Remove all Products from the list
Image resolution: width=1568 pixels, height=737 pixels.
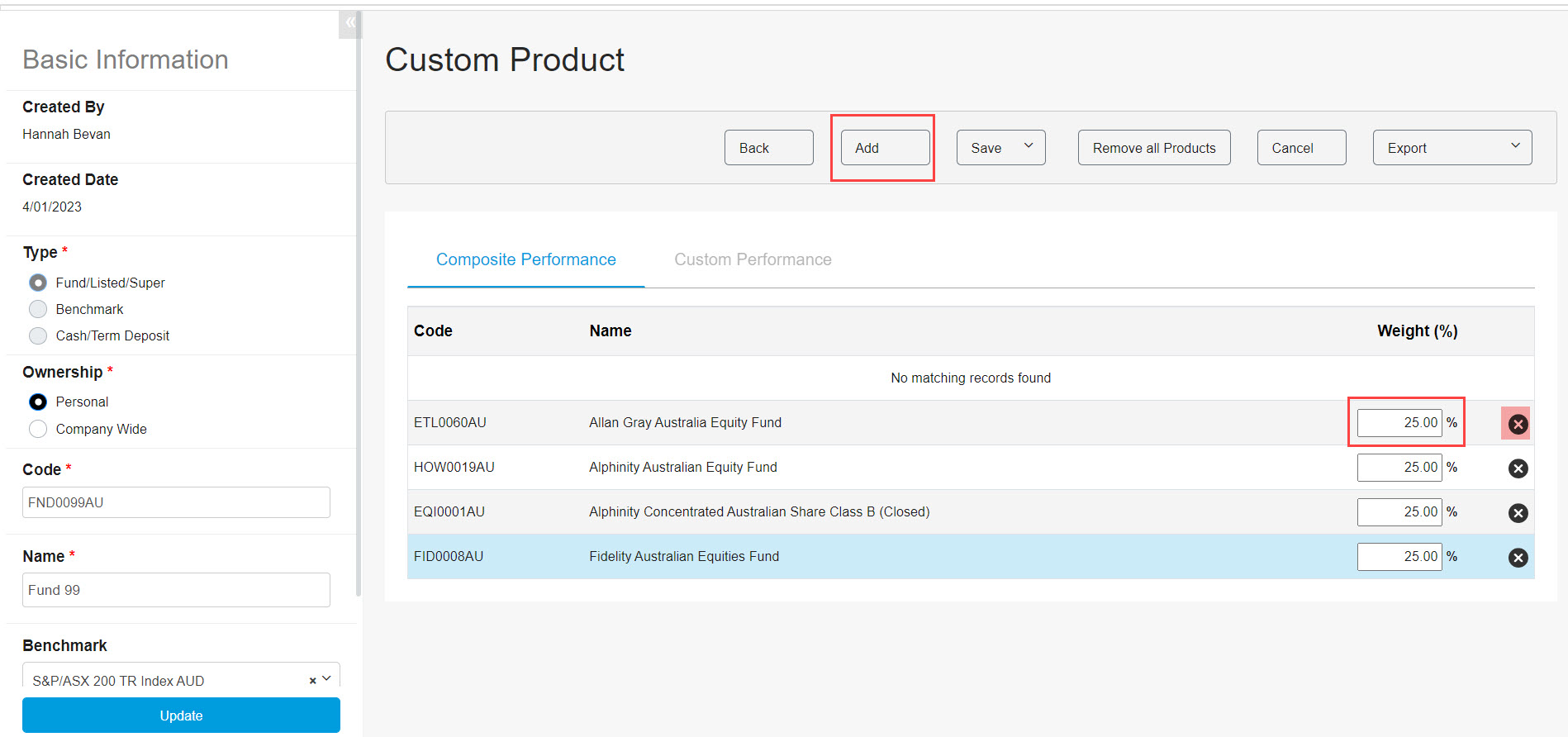(1154, 147)
